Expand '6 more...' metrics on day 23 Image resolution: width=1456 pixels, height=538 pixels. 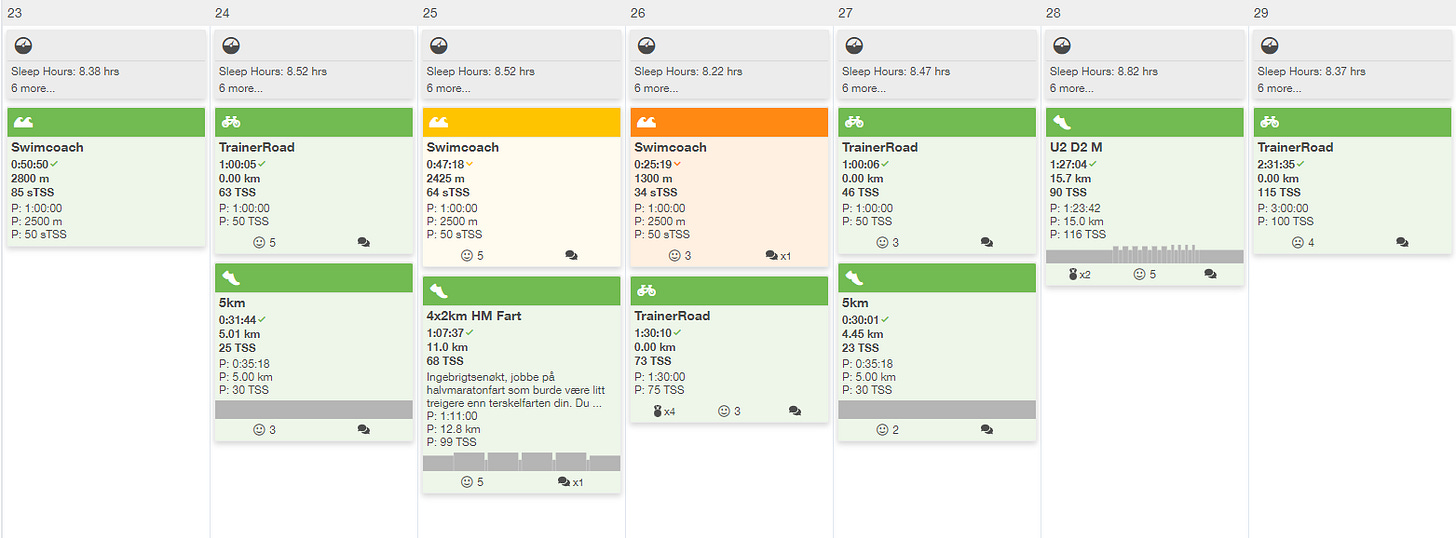(33, 88)
